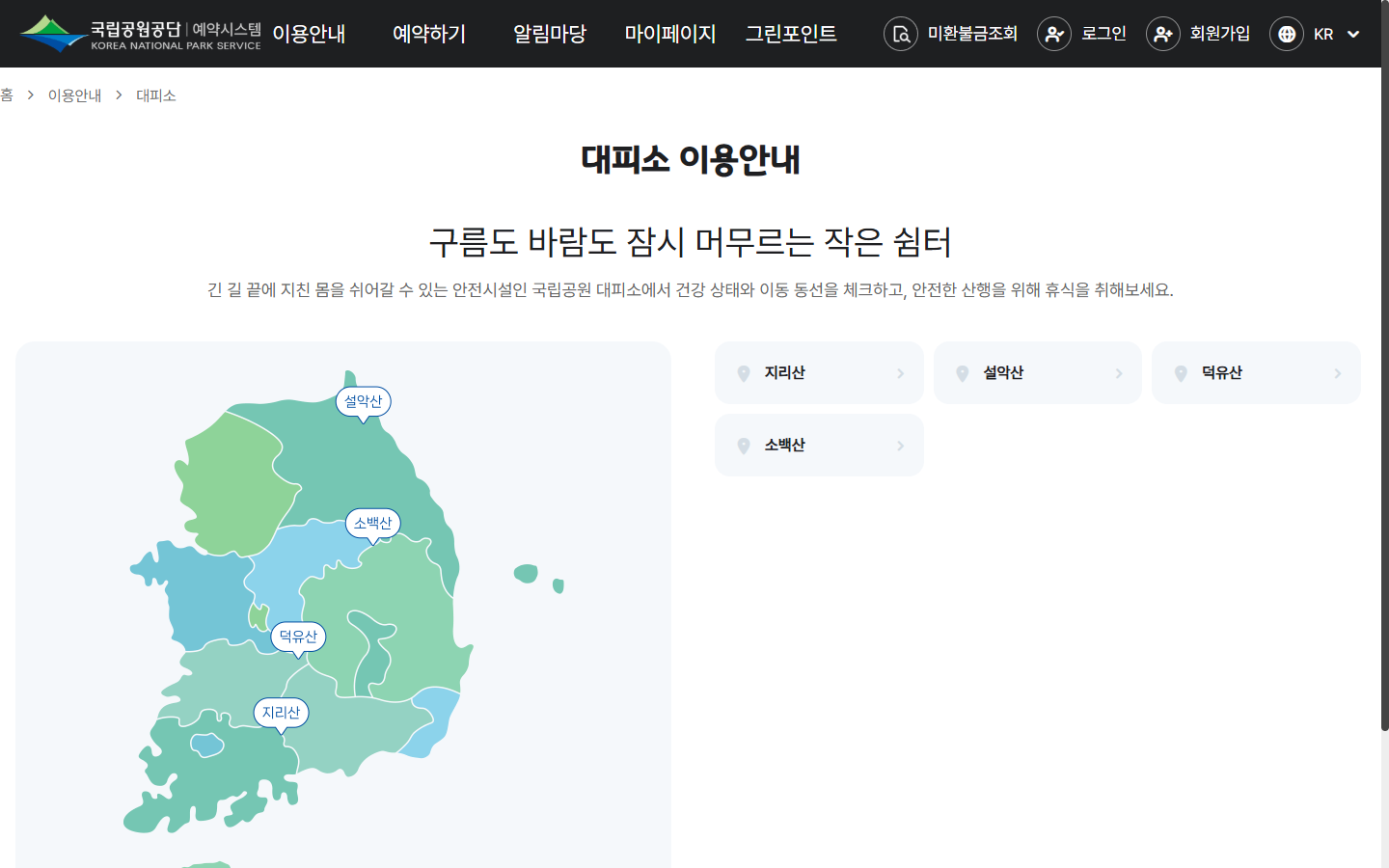Open the 그린포인트 menu
Viewport: 1389px width, 868px height.
(x=791, y=34)
